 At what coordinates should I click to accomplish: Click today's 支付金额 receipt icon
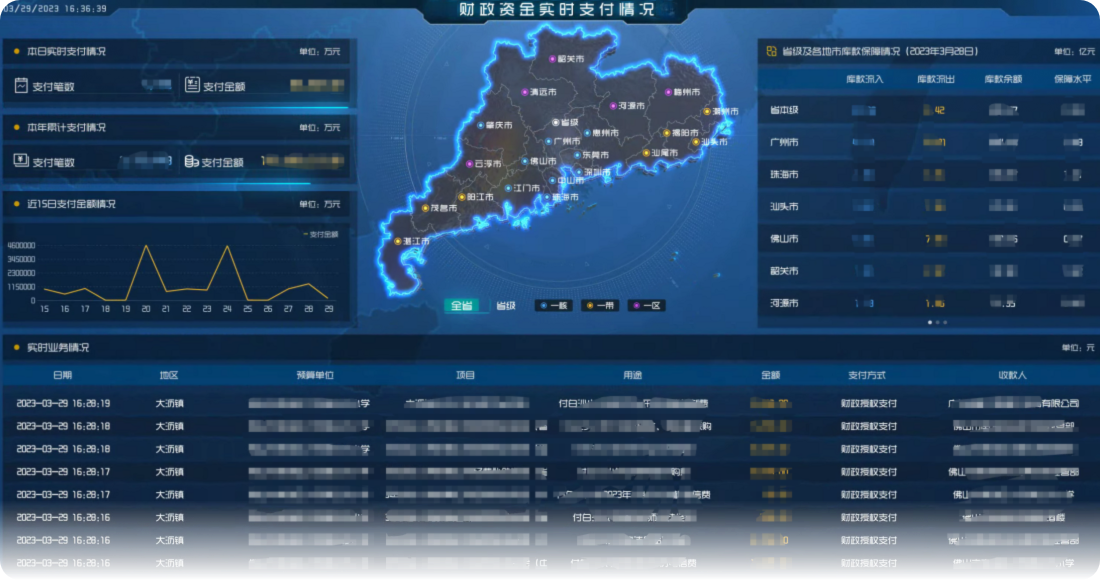[x=192, y=86]
